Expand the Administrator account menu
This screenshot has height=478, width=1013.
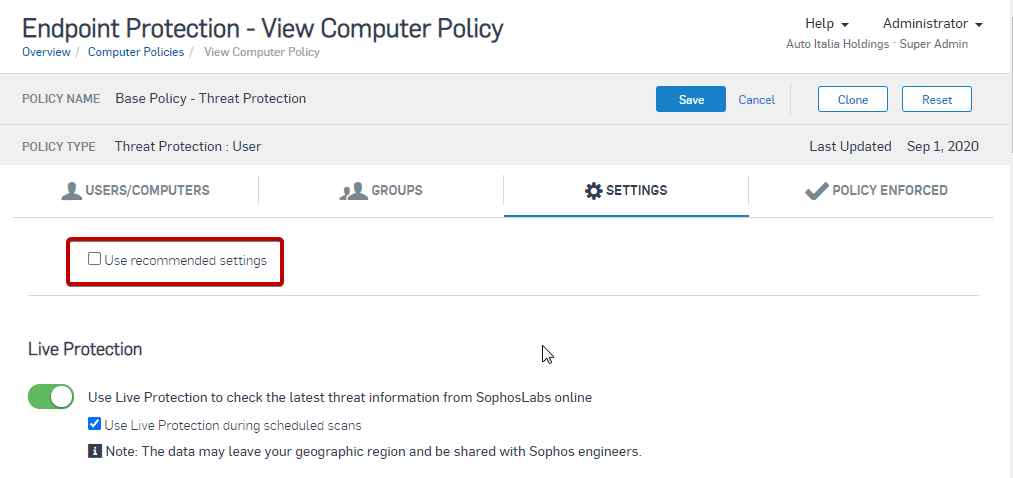coord(932,24)
